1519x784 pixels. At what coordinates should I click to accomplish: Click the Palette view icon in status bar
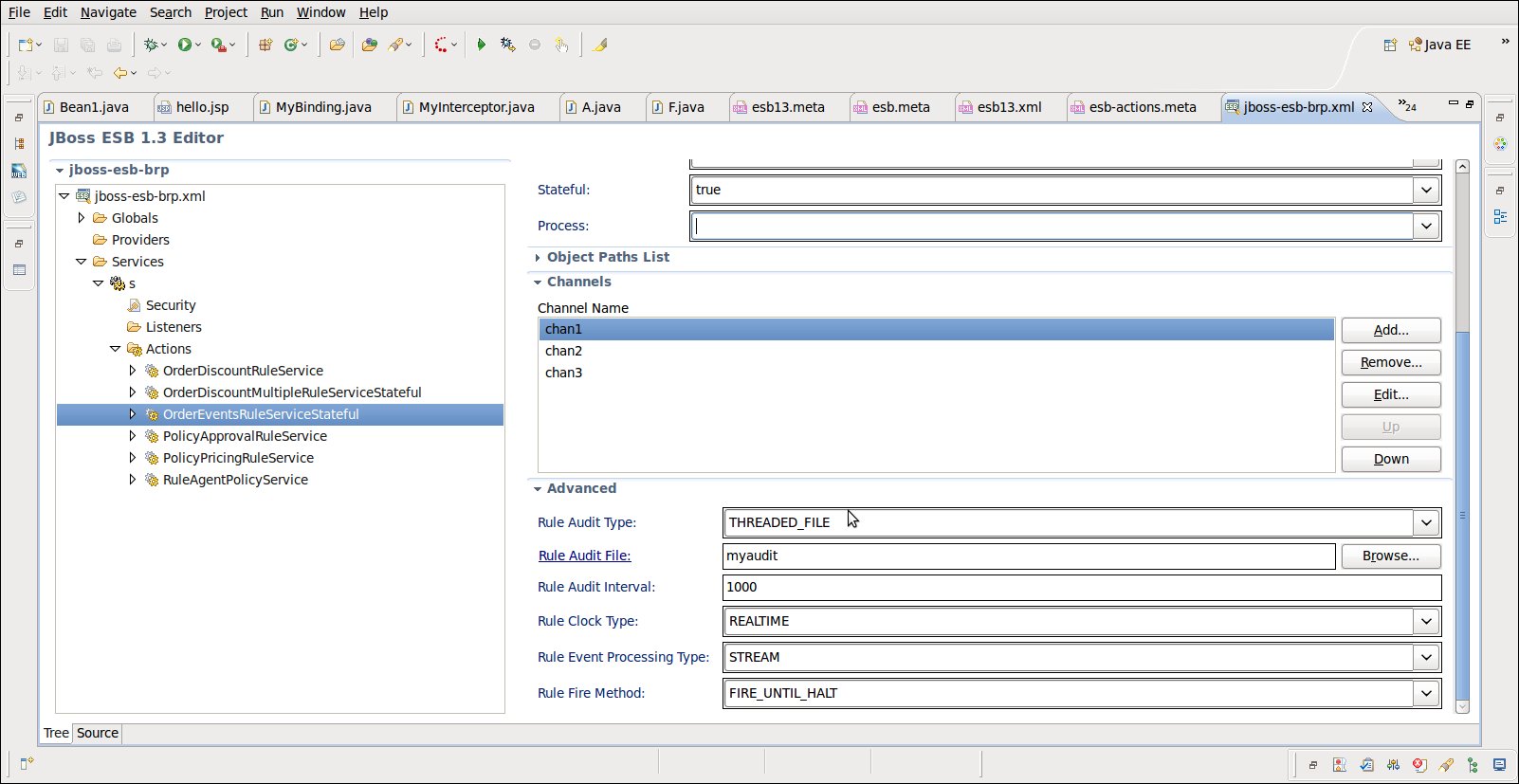pyautogui.click(x=1340, y=765)
